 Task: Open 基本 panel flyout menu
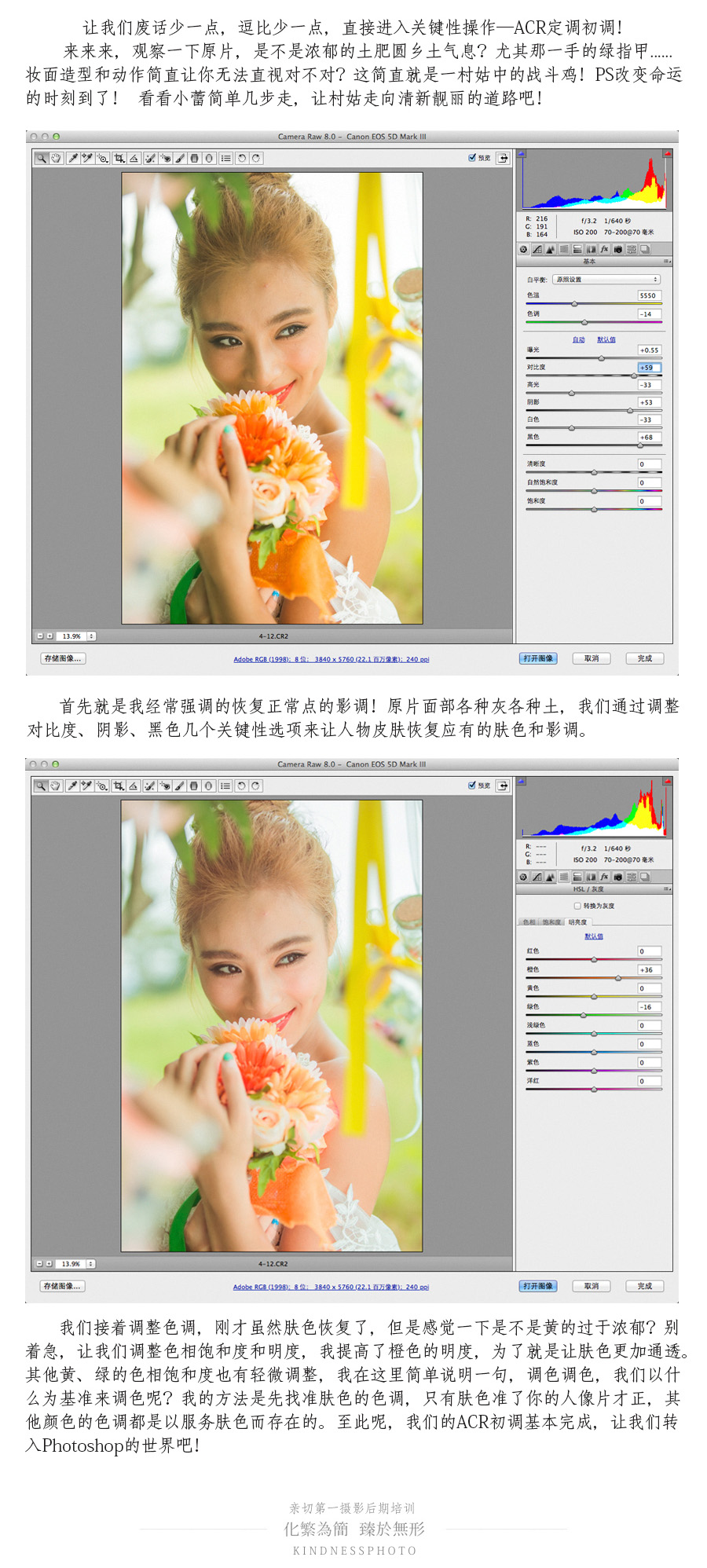tap(667, 262)
